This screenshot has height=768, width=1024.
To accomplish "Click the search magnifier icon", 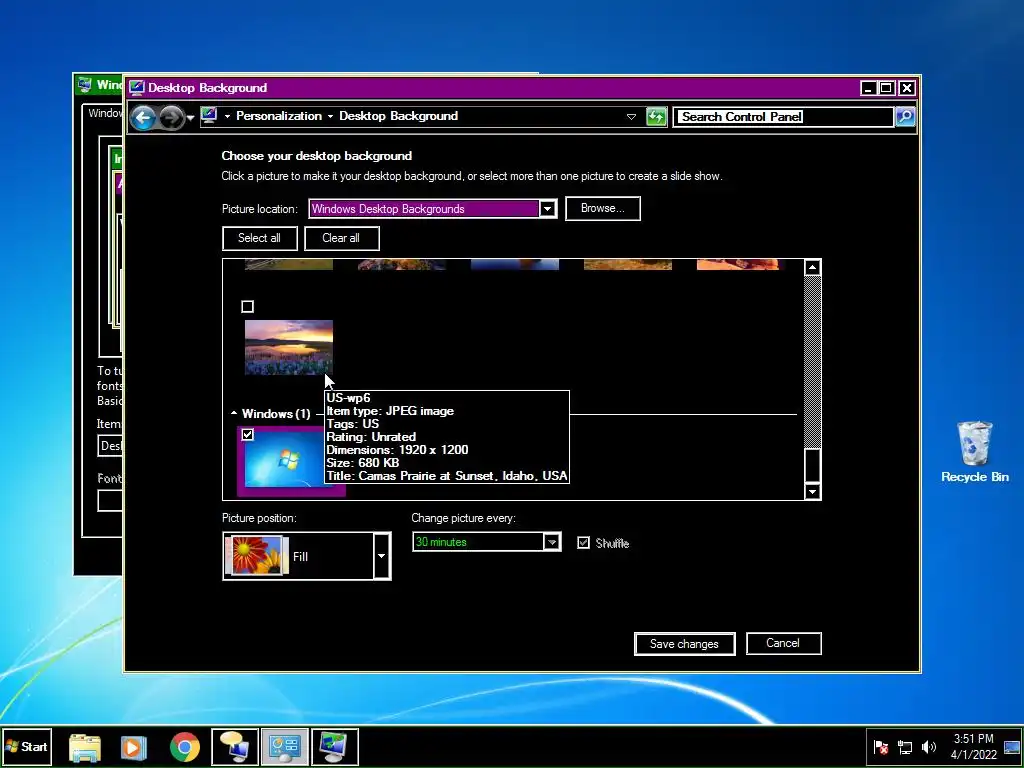I will pos(905,117).
